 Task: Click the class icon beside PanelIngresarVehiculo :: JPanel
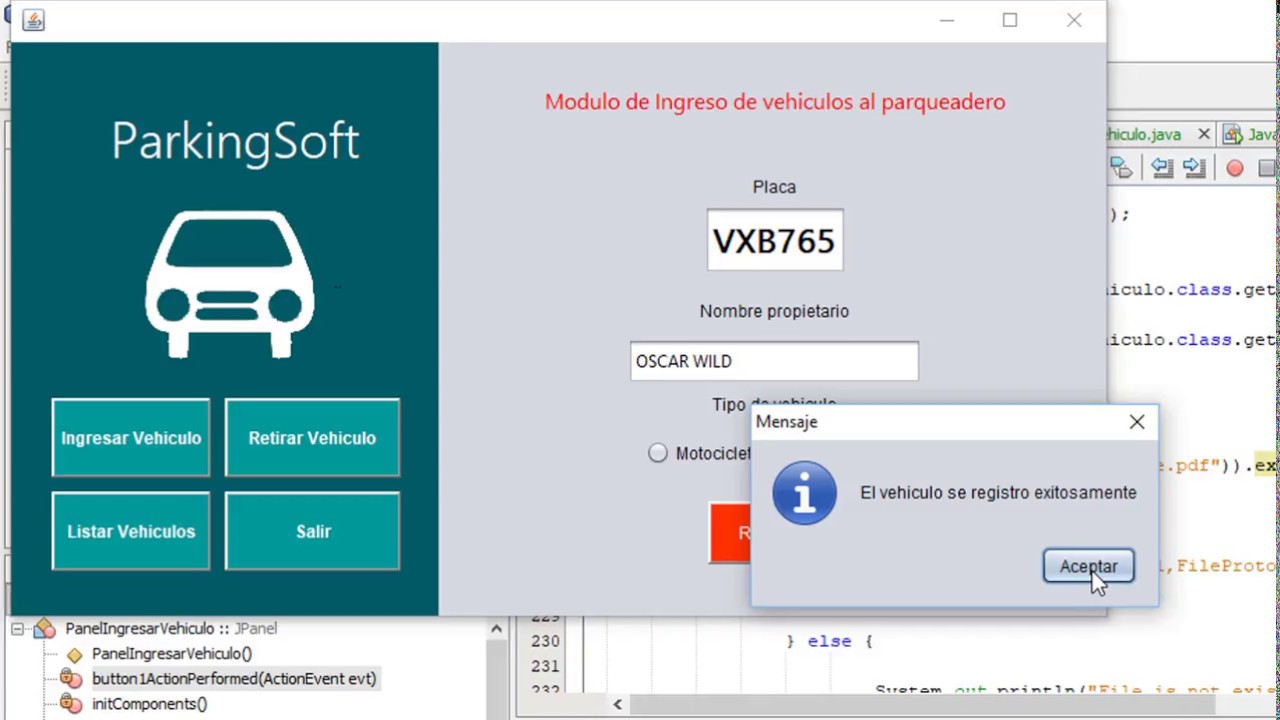(x=44, y=629)
